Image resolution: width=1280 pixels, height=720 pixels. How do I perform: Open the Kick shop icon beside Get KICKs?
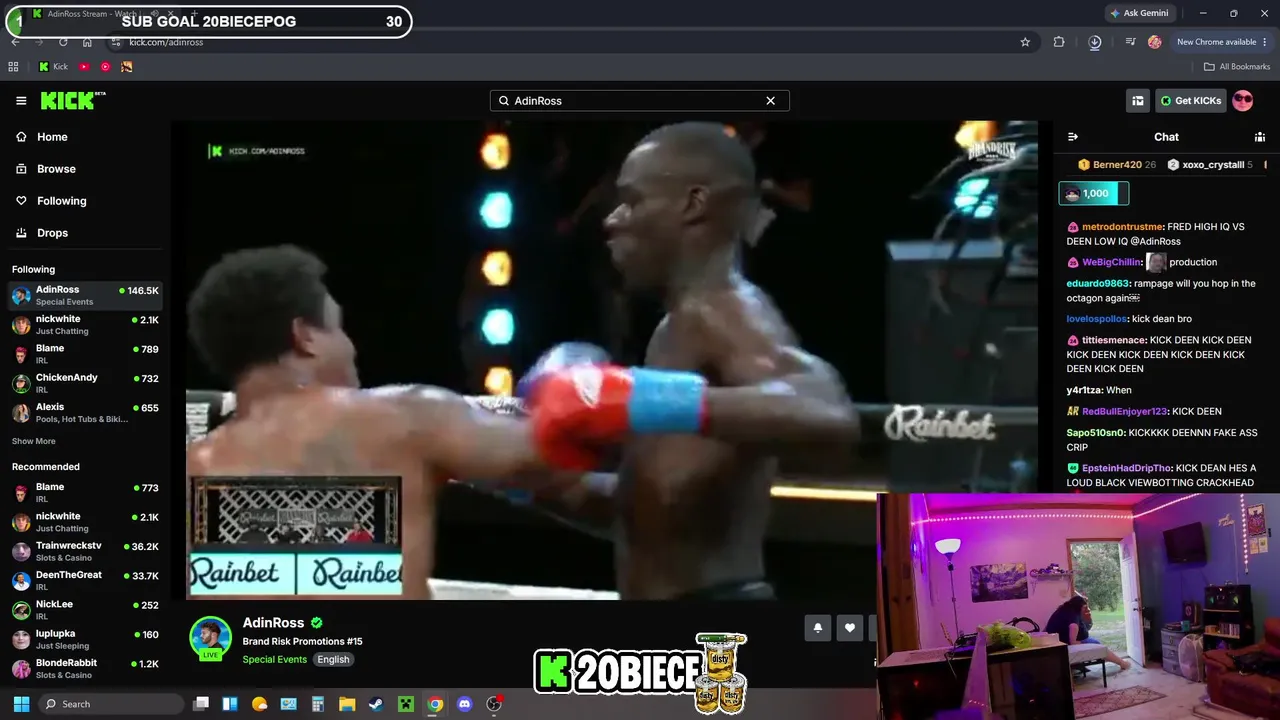(x=1138, y=101)
